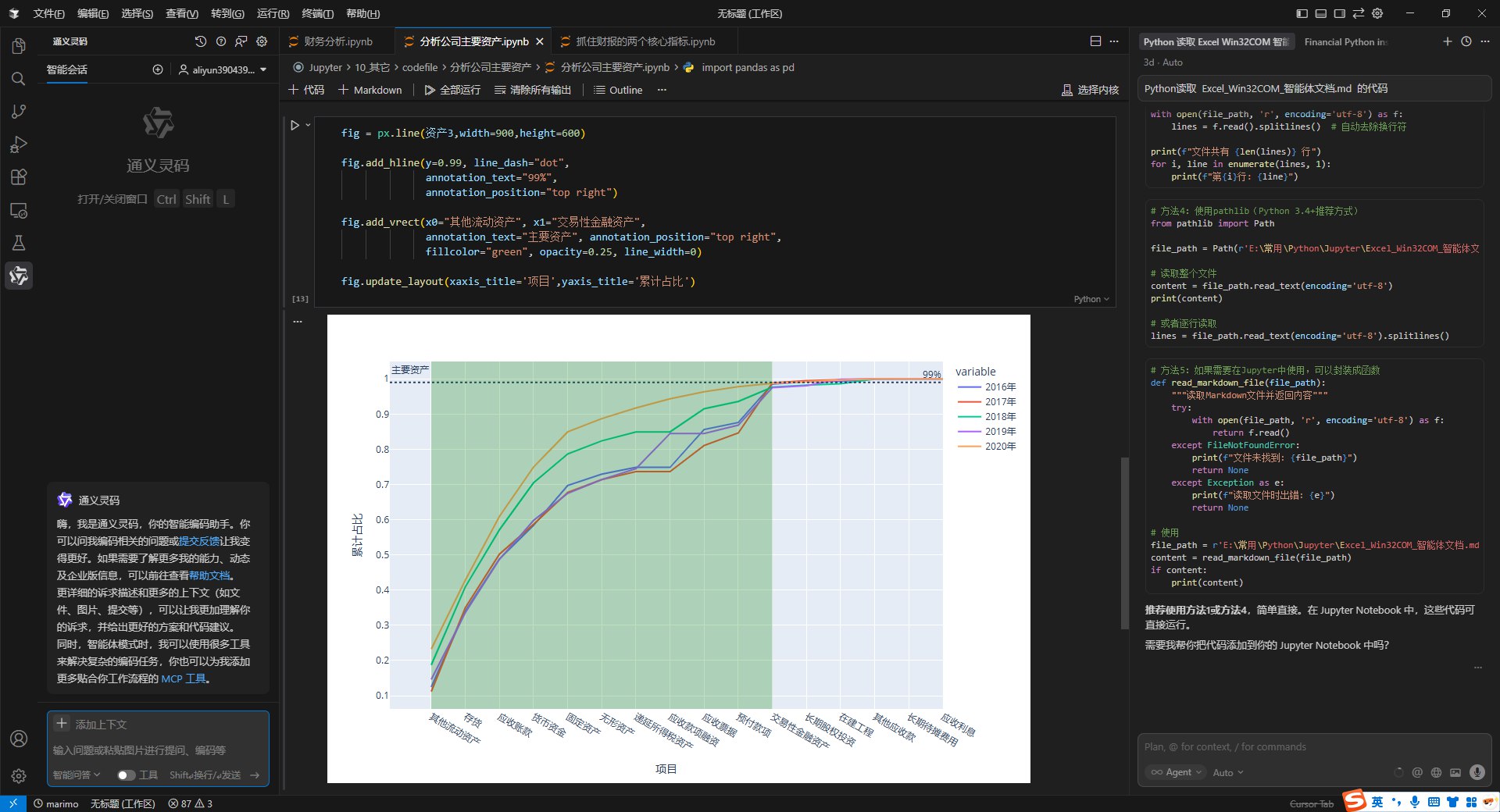Click chat history icon in 通义灵码 panel

click(x=201, y=41)
